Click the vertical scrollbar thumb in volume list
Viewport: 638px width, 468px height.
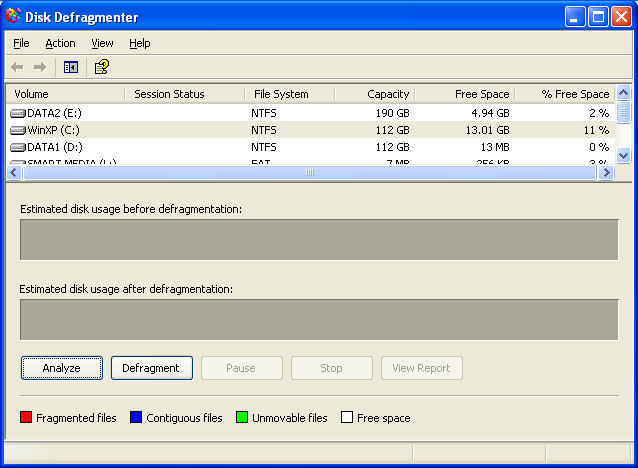[623, 112]
